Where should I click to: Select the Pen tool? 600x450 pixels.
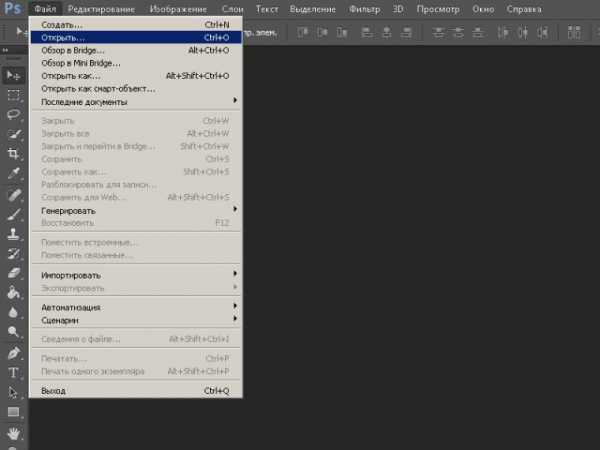13,353
